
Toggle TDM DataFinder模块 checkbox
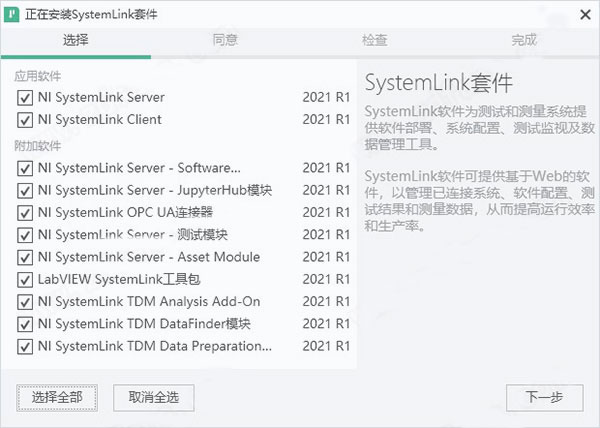click(25, 324)
